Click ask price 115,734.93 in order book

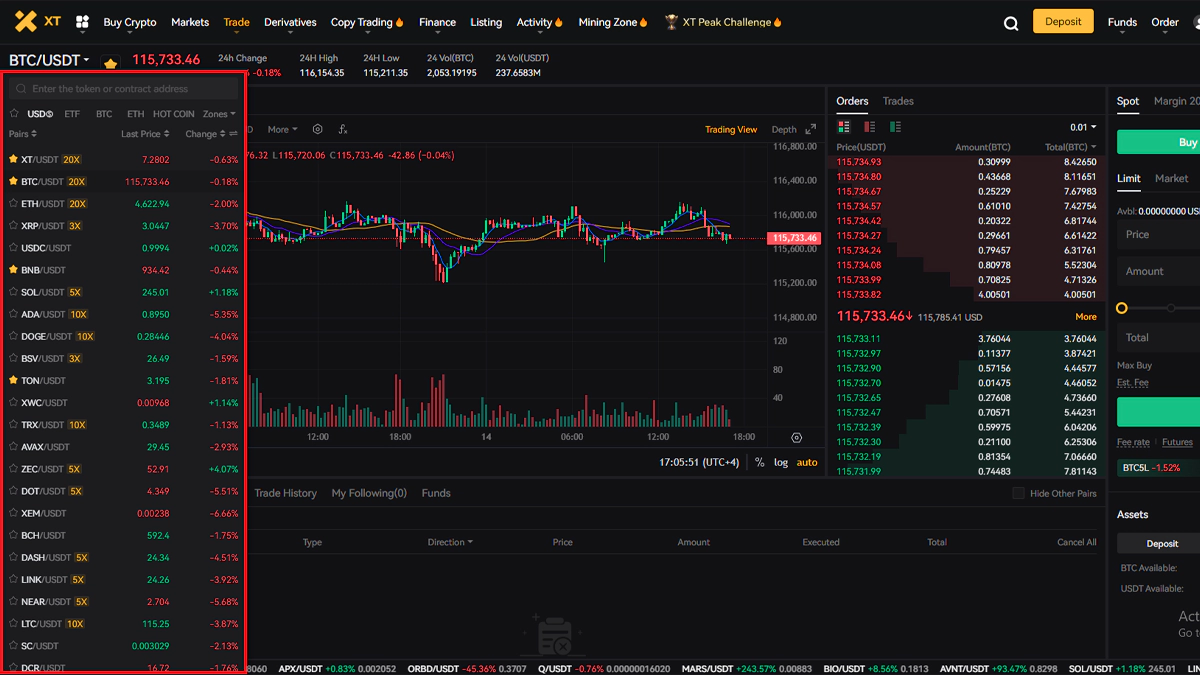coord(859,162)
